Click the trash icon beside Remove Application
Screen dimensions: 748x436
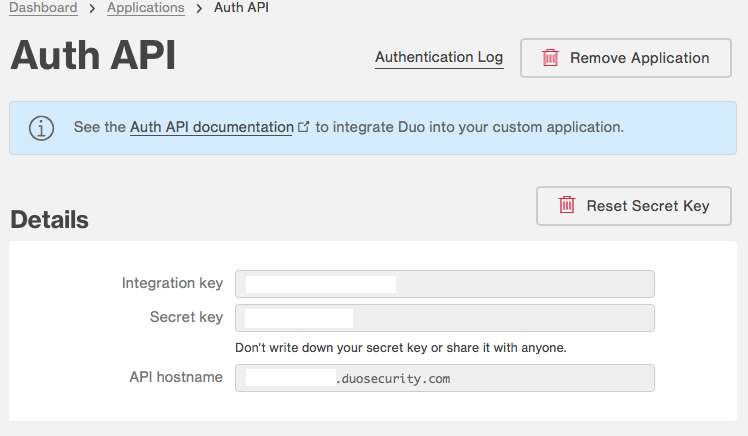click(550, 58)
